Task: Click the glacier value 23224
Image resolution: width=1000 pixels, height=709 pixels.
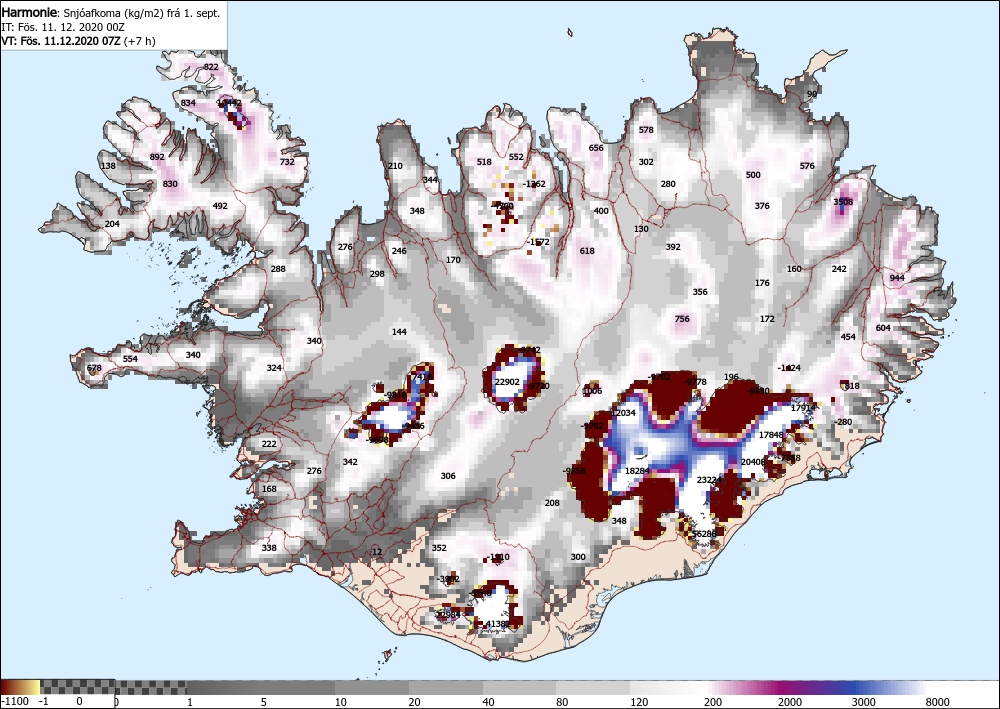Action: 709,480
